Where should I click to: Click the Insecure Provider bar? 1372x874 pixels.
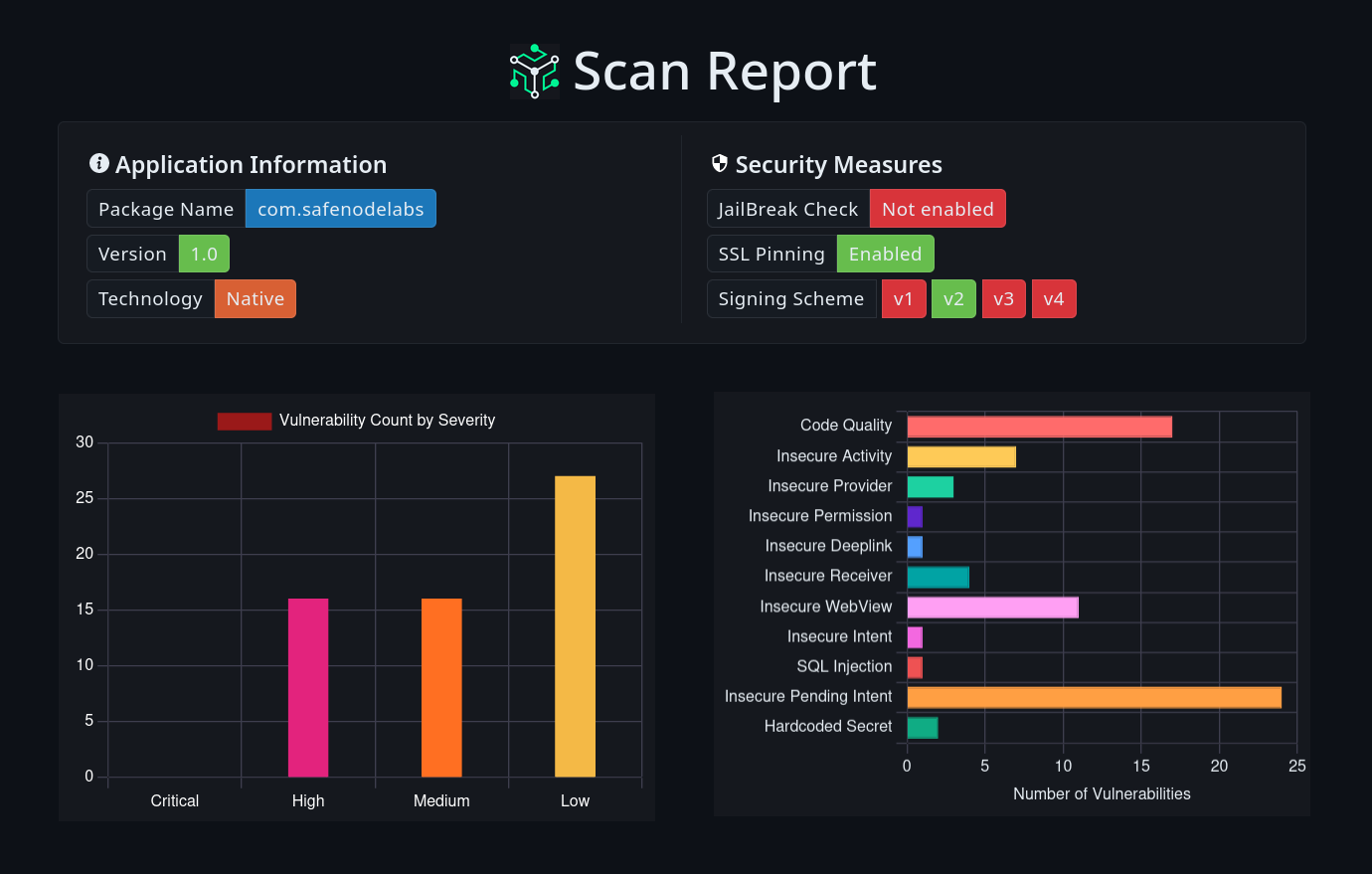[931, 486]
